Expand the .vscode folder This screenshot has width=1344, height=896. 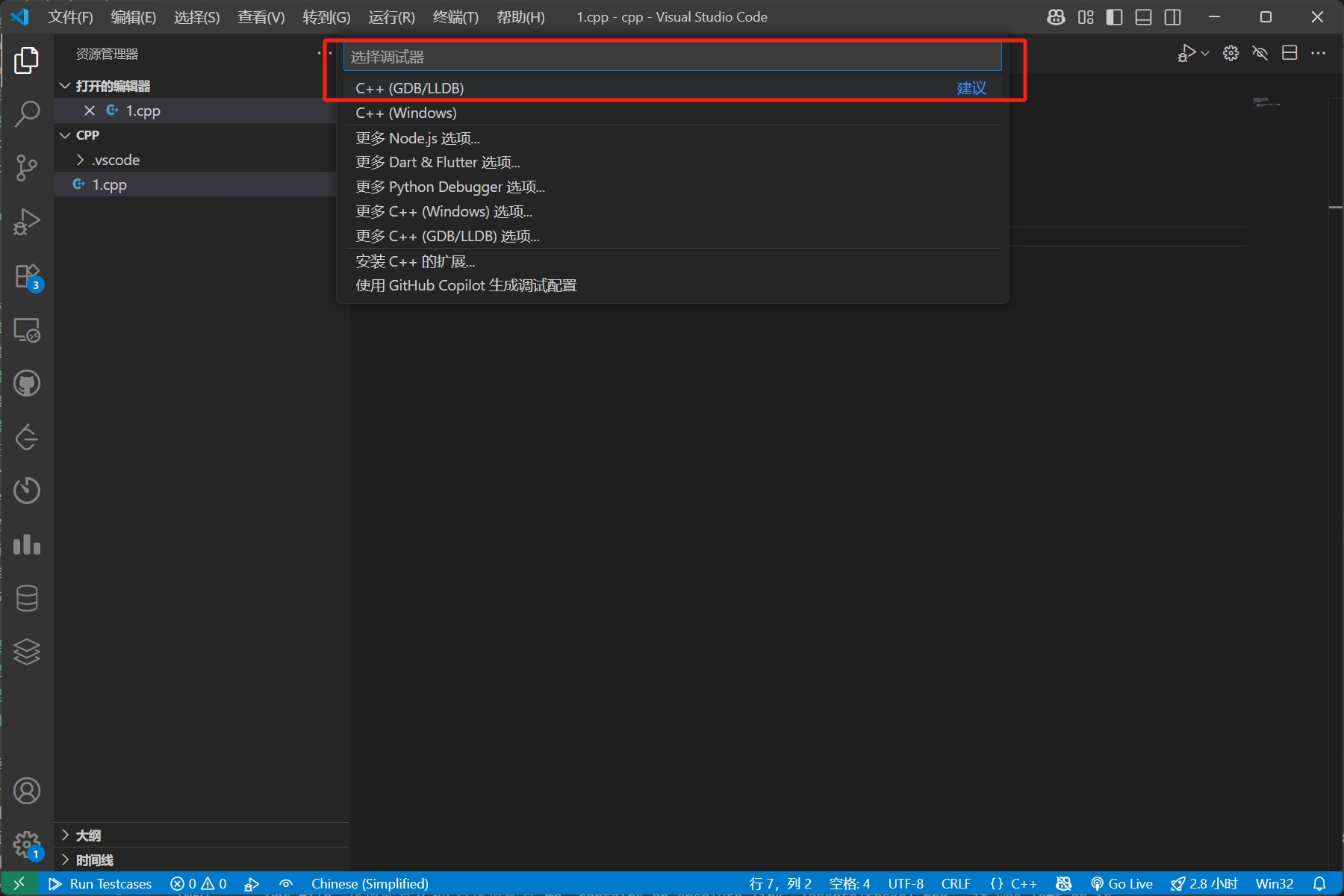pos(116,160)
